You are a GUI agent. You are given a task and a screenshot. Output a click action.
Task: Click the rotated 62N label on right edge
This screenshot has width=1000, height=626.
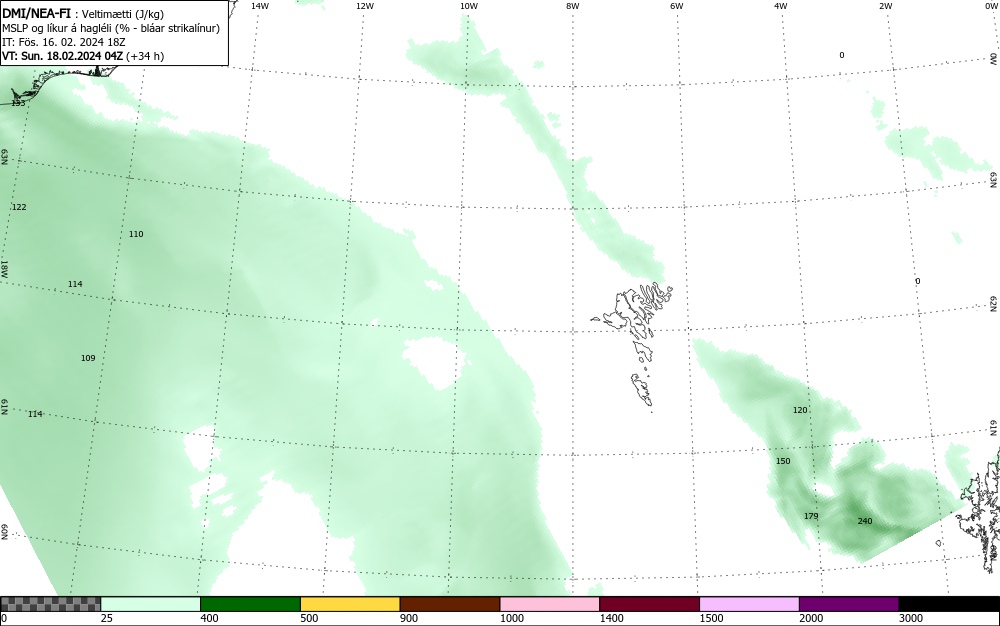[x=994, y=304]
